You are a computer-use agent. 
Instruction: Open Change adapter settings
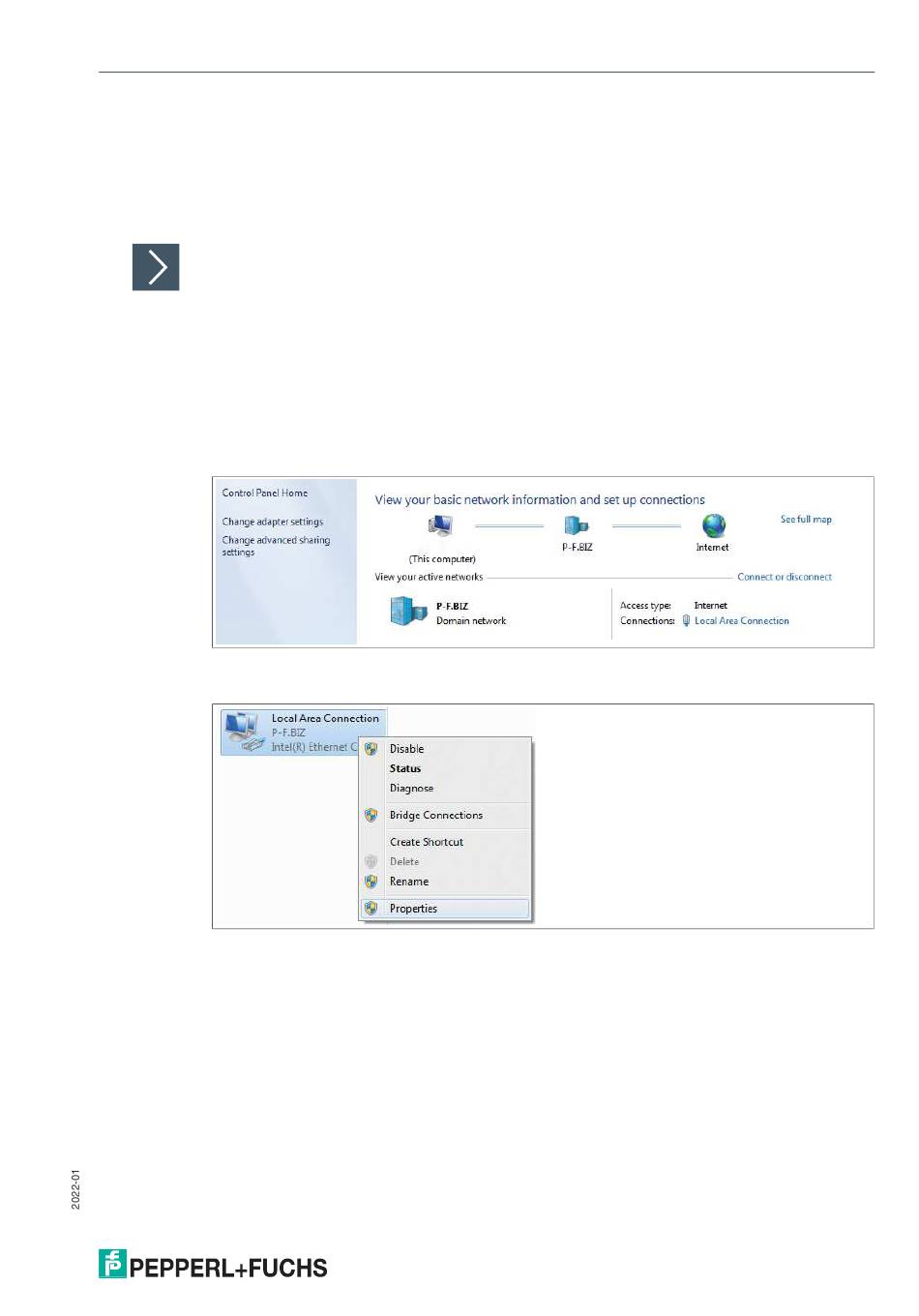click(273, 522)
